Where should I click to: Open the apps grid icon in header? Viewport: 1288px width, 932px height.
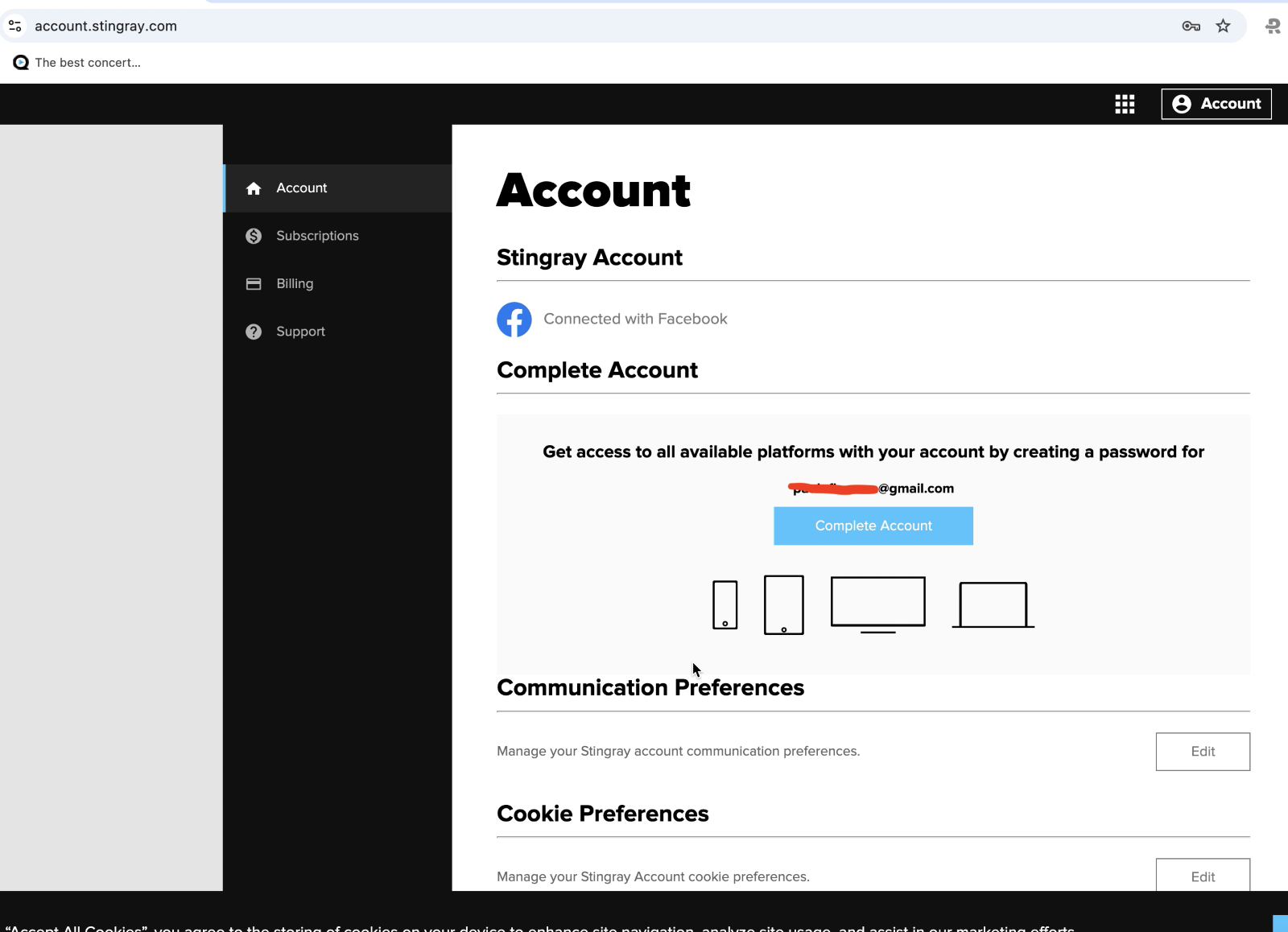pyautogui.click(x=1125, y=104)
